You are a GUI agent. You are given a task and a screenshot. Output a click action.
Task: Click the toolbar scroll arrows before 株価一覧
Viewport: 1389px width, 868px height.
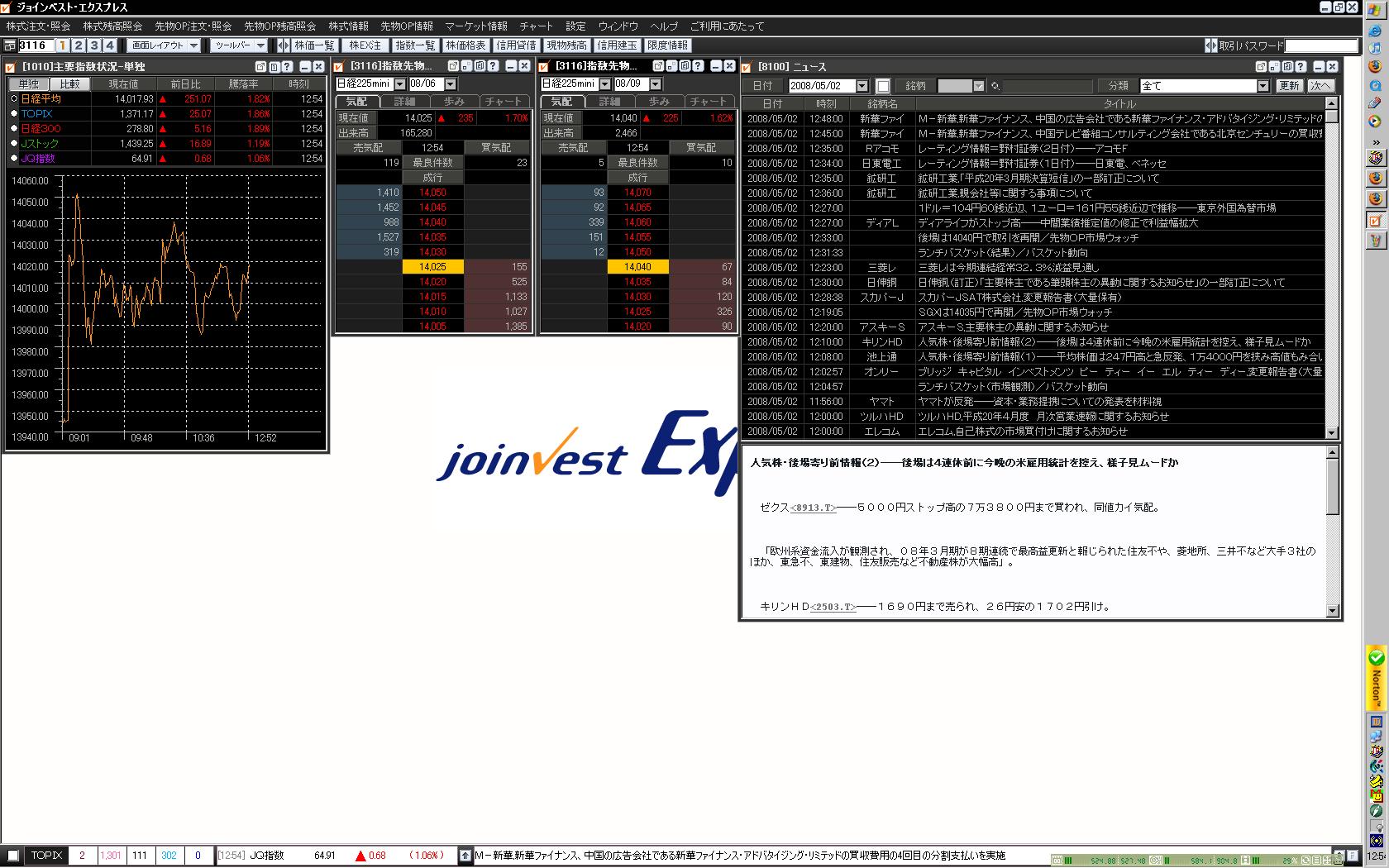click(283, 45)
